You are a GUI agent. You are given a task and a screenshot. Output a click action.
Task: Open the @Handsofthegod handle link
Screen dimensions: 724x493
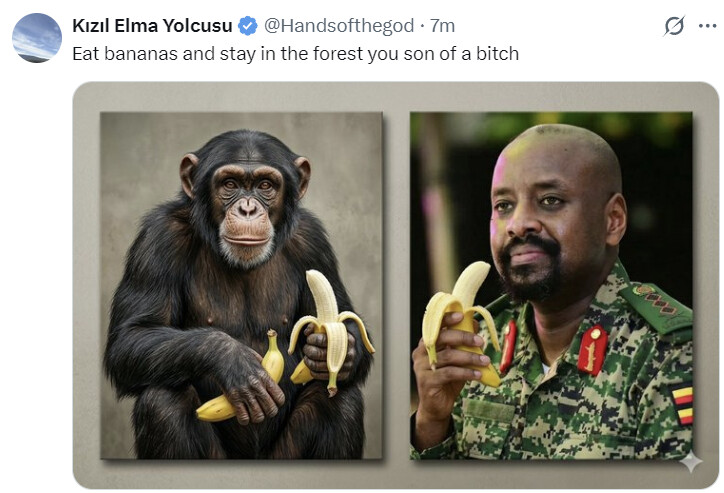(x=339, y=26)
